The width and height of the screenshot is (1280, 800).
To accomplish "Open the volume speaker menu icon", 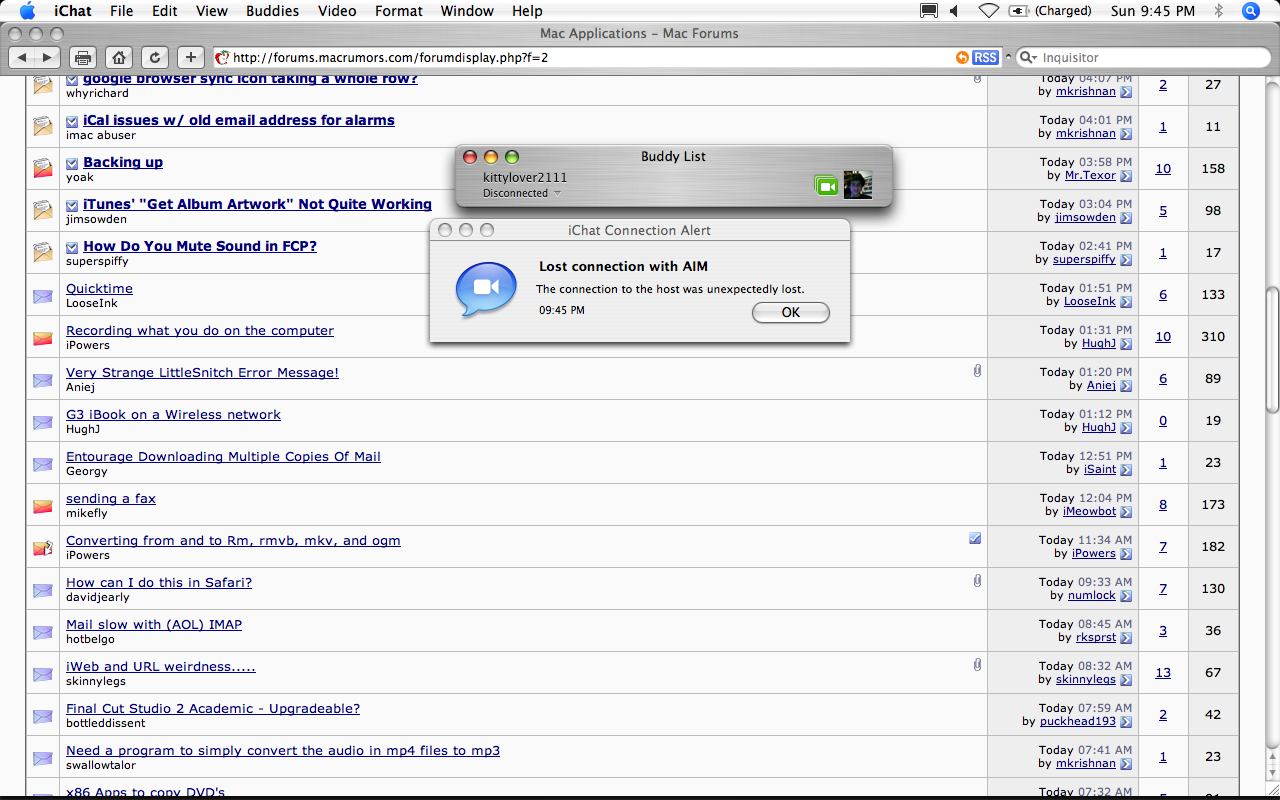I will pyautogui.click(x=953, y=11).
